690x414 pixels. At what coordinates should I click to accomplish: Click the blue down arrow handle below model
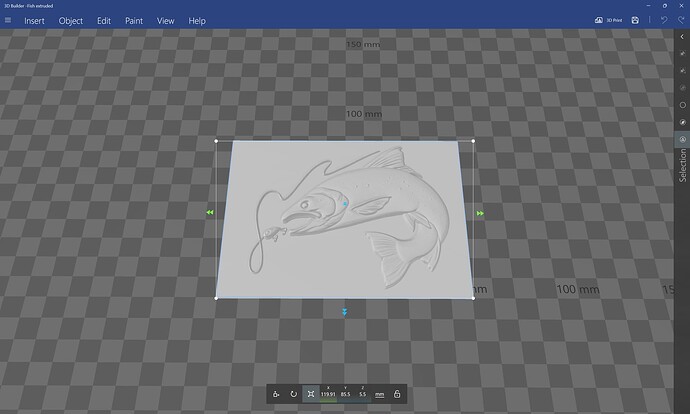[345, 312]
